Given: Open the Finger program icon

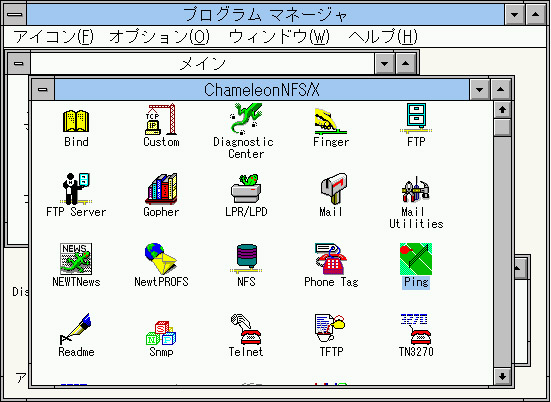Looking at the screenshot, I should [331, 122].
